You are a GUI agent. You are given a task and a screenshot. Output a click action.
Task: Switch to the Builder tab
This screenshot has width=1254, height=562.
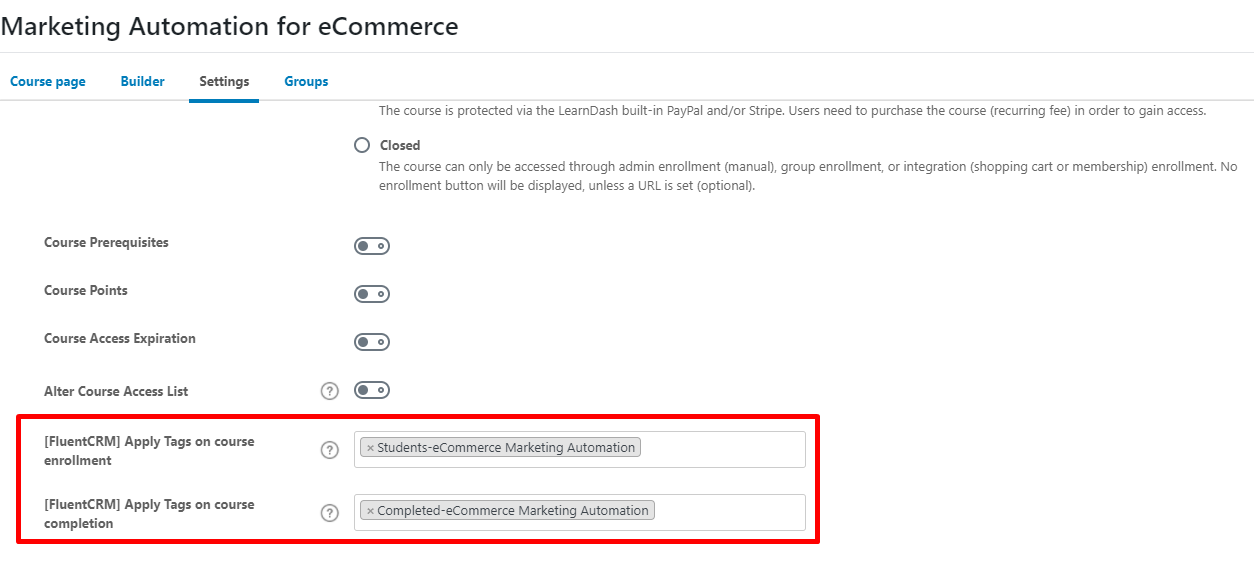(x=142, y=81)
